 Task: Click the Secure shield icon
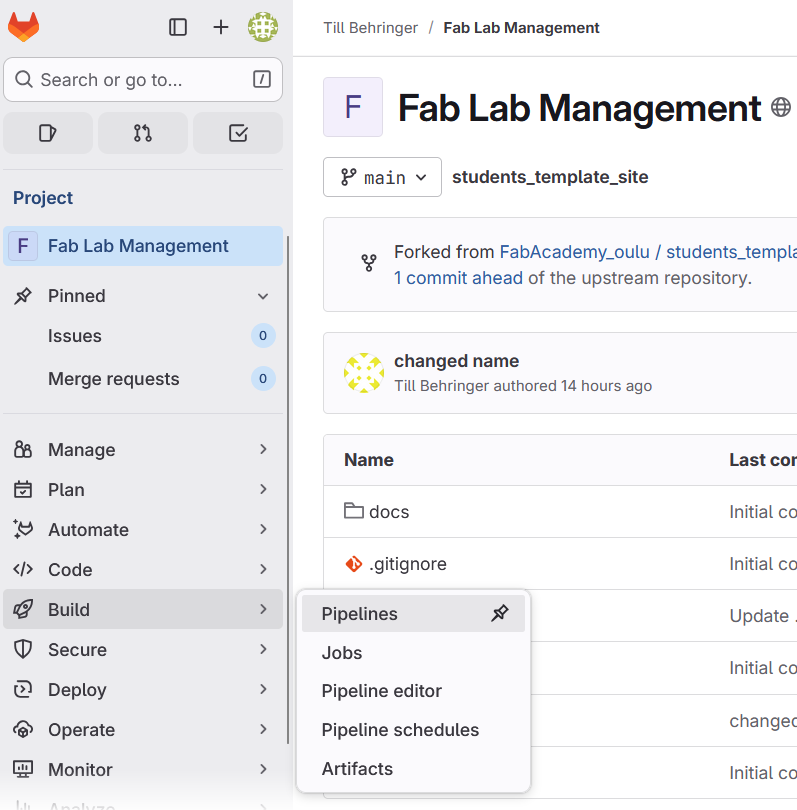coord(23,649)
